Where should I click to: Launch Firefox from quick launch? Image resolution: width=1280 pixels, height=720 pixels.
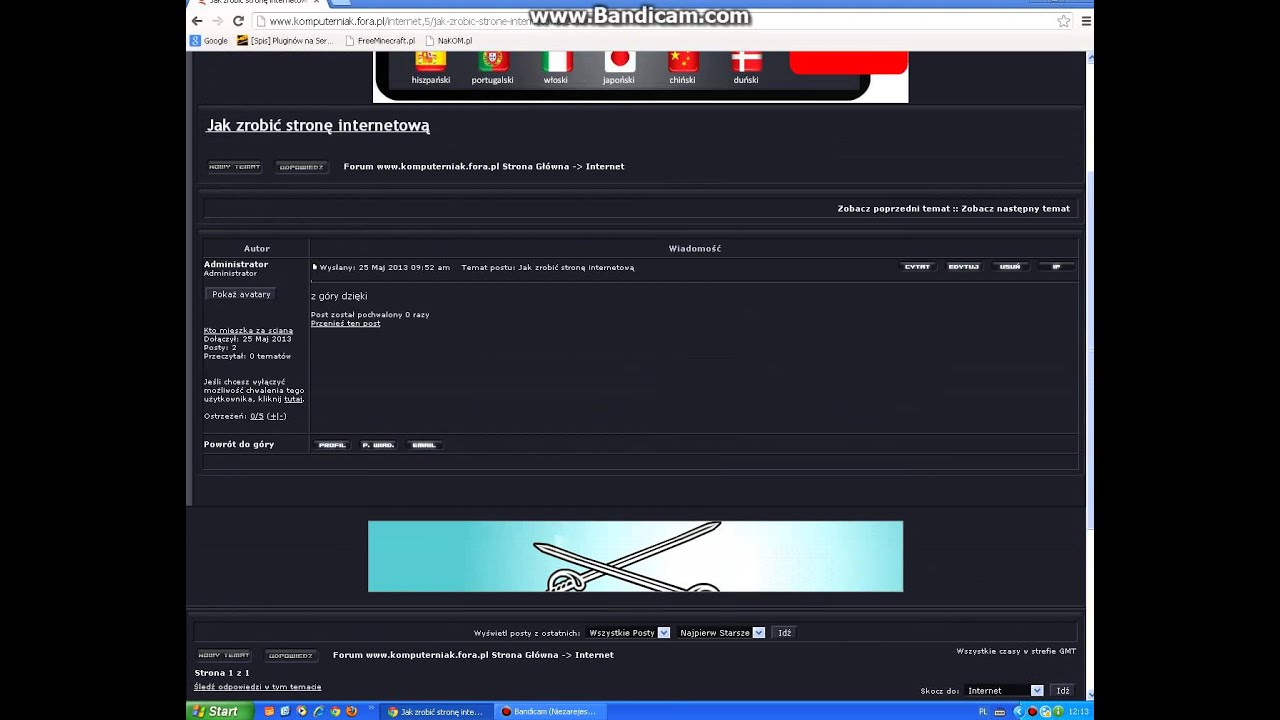click(351, 712)
